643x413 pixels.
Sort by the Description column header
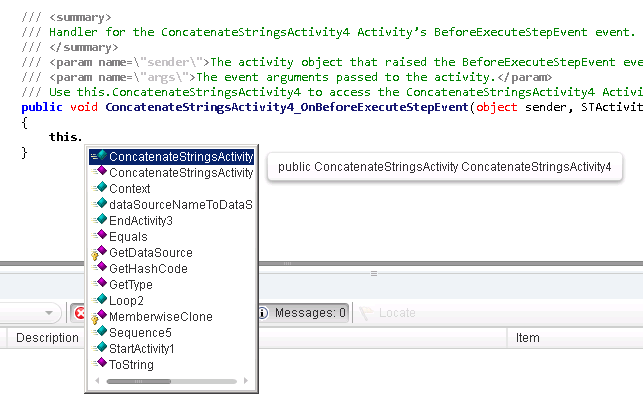pos(47,338)
